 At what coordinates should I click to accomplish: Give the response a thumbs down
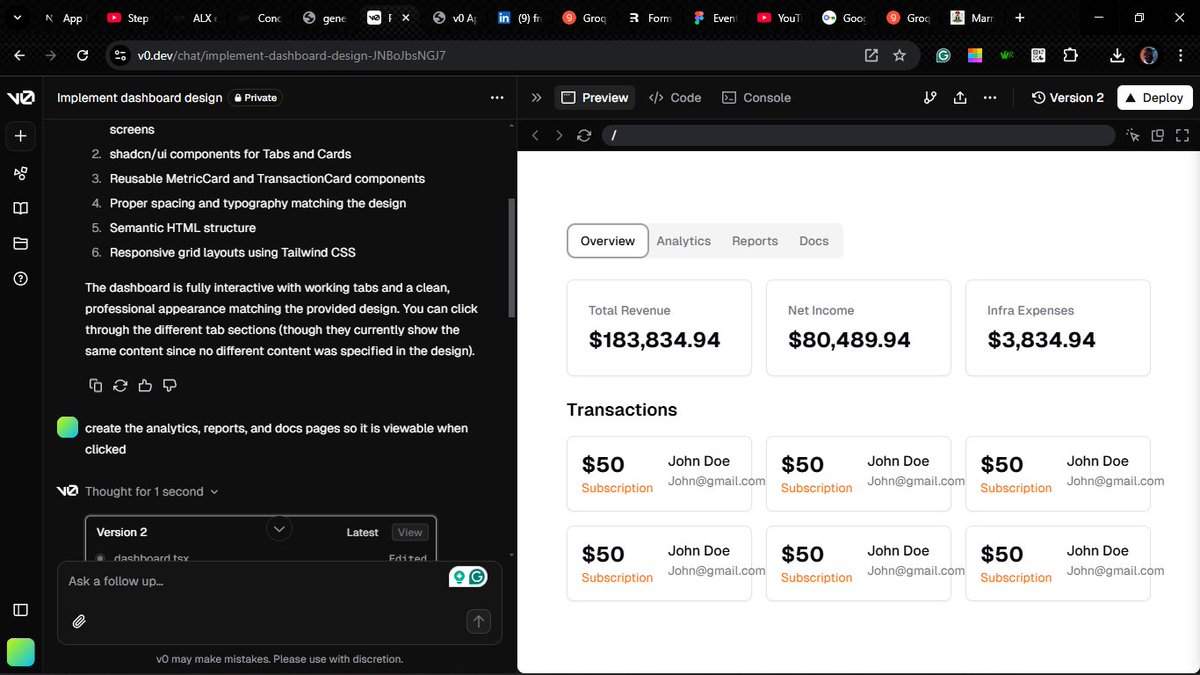pos(170,385)
